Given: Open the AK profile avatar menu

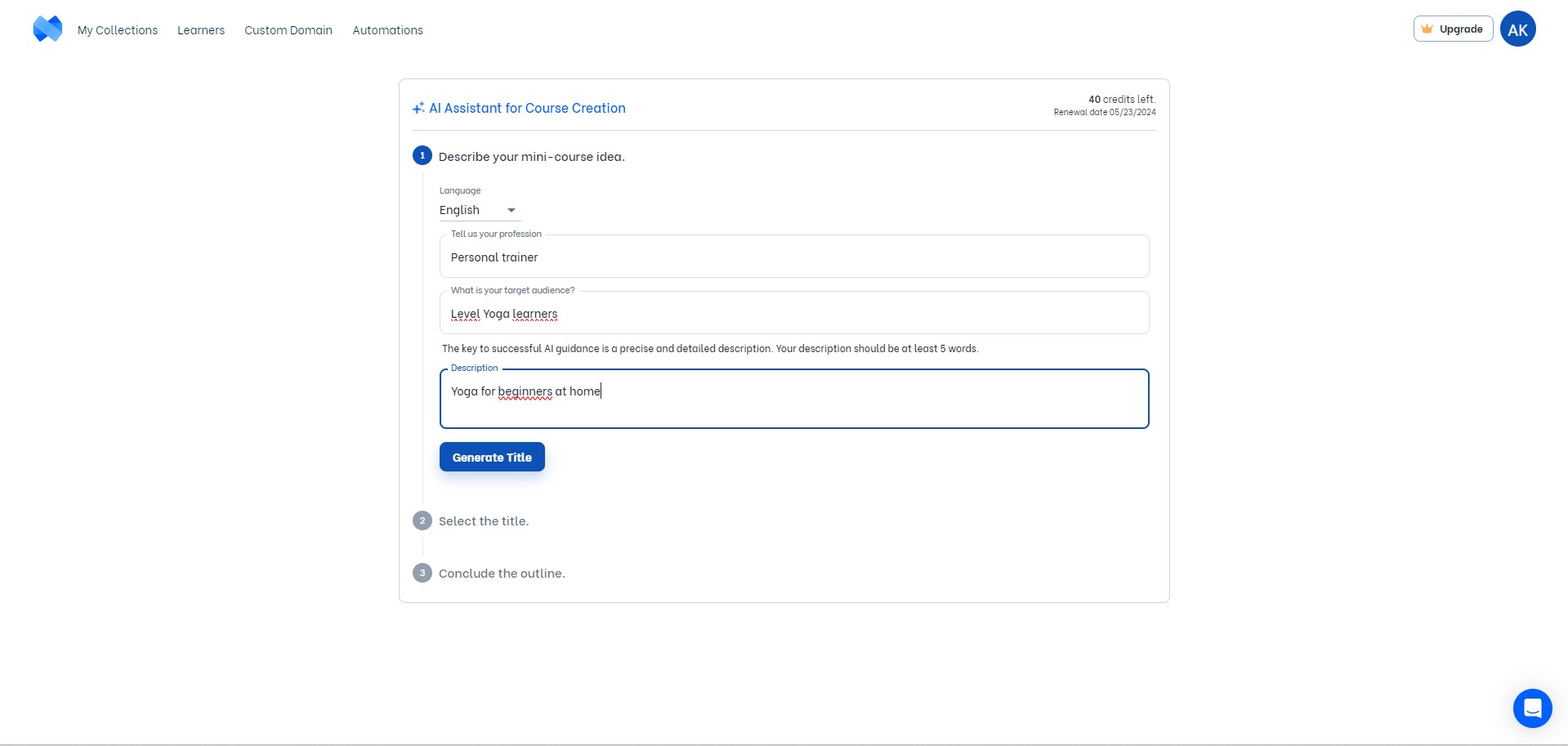Looking at the screenshot, I should (1517, 29).
